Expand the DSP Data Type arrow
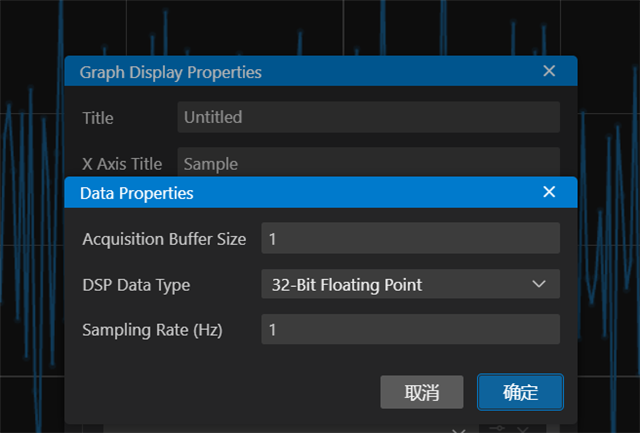640x433 pixels. 540,285
